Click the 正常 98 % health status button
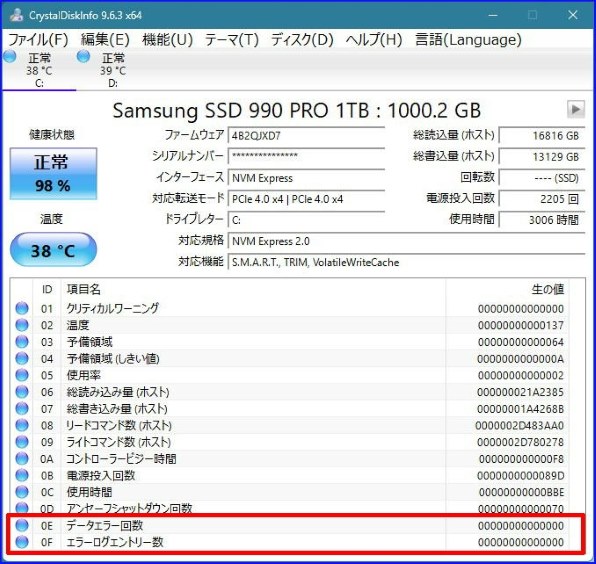596x564 pixels. 53,173
